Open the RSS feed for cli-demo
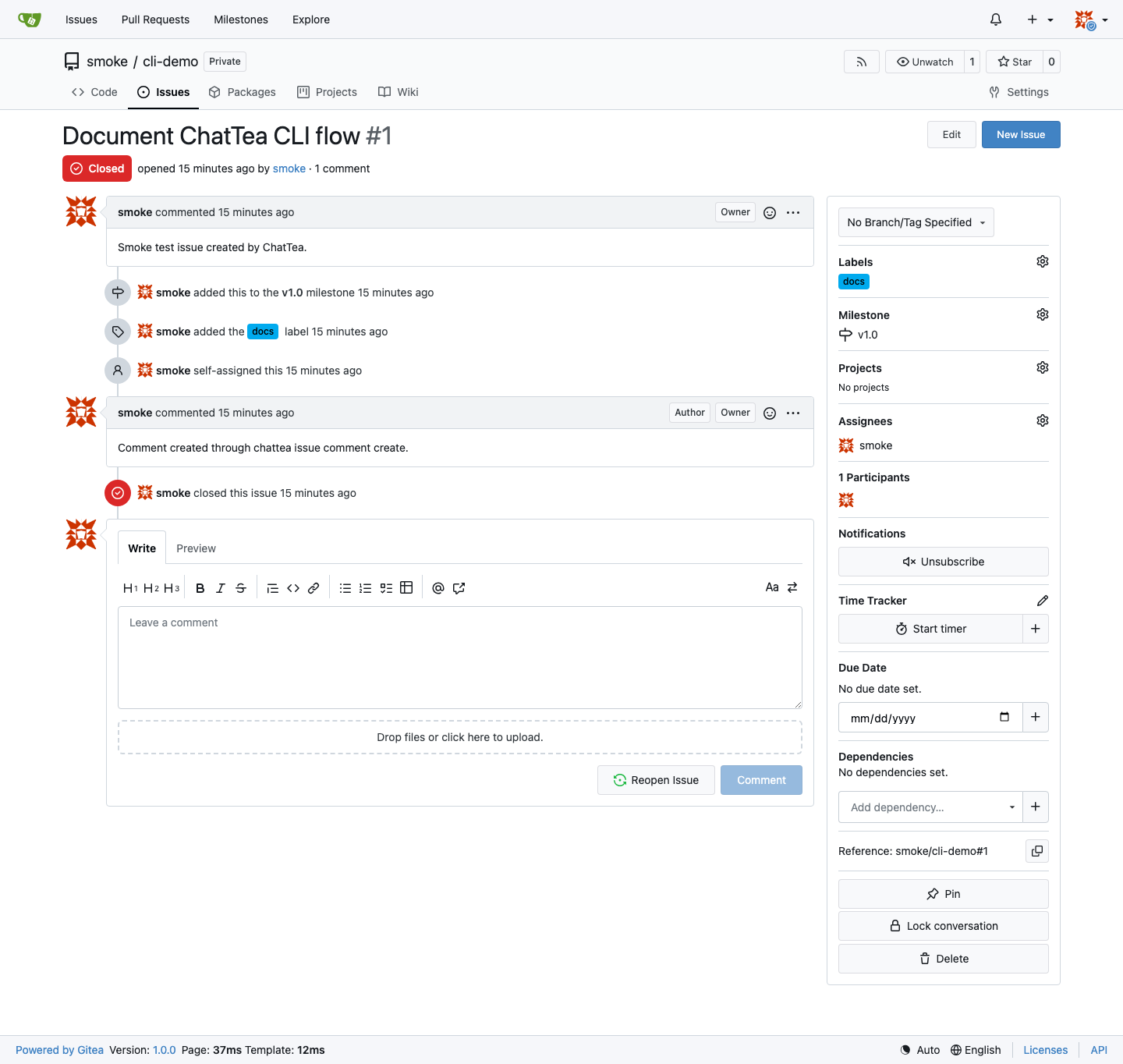Image resolution: width=1123 pixels, height=1064 pixels. 862,62
